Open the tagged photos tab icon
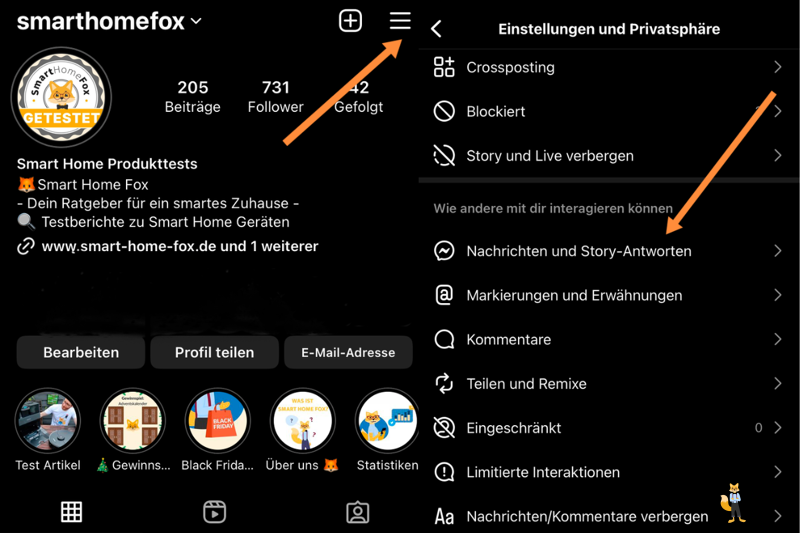This screenshot has height=533, width=800. tap(358, 512)
